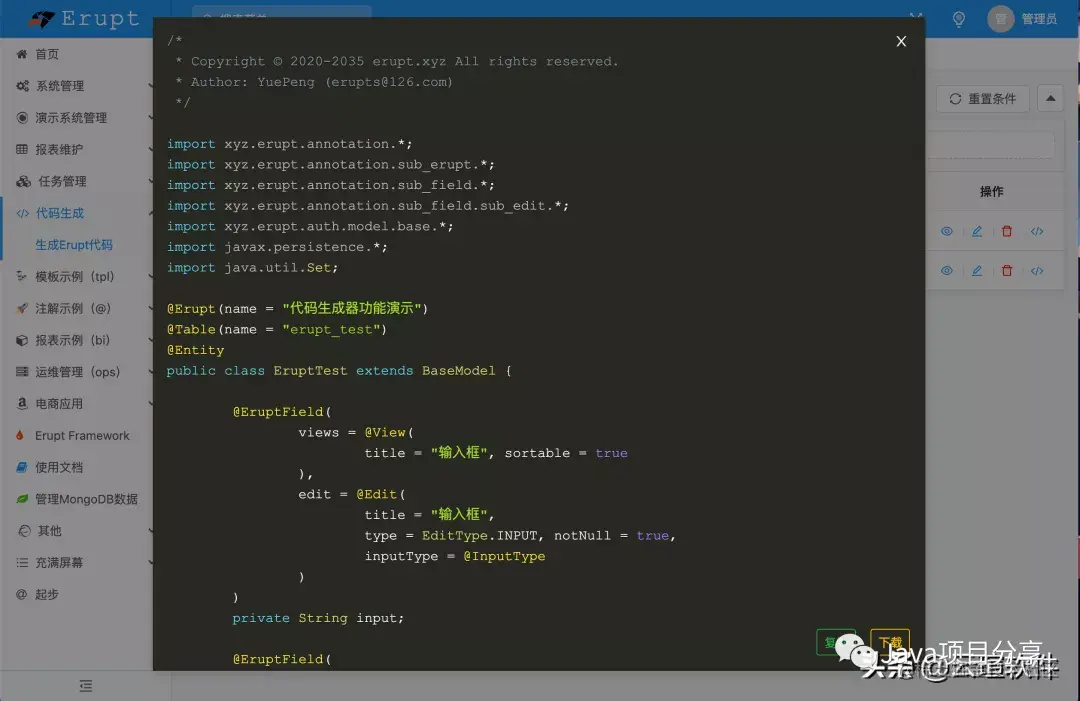
Task: Click the inputType = @InputType line
Action: 455,556
